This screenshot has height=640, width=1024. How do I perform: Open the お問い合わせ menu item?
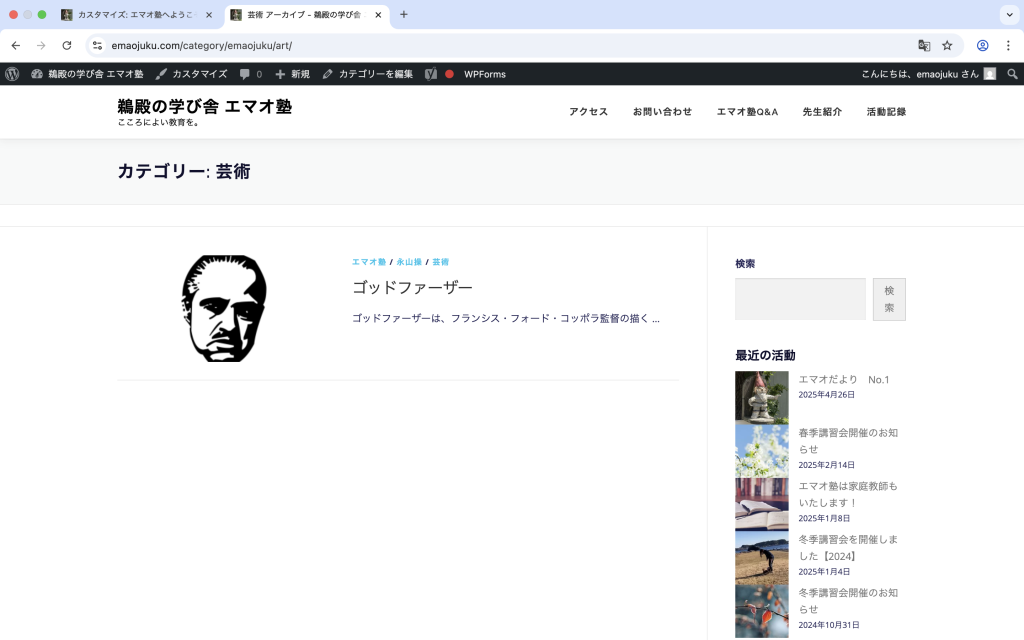coord(662,112)
